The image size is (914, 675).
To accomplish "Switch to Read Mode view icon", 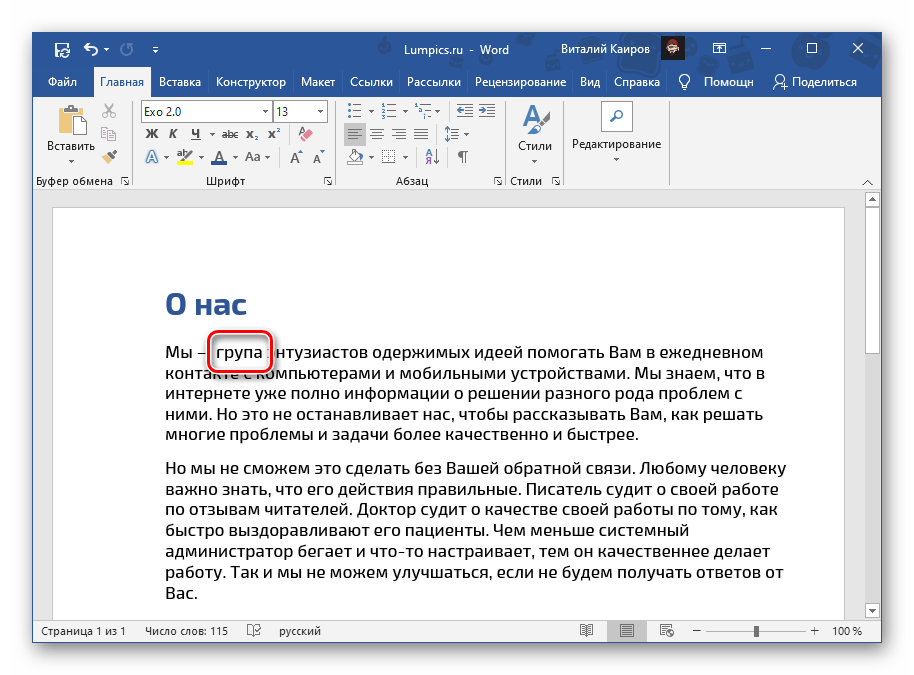I will (586, 631).
